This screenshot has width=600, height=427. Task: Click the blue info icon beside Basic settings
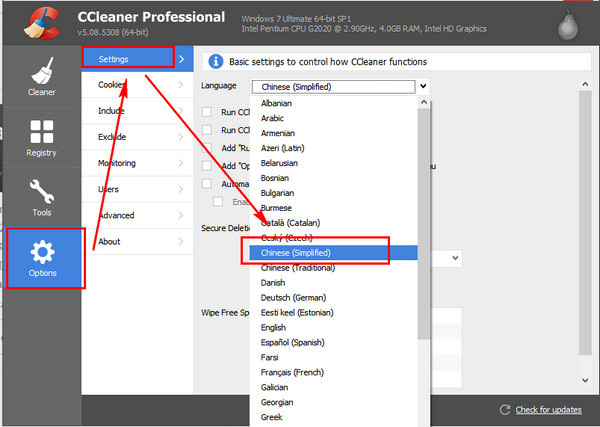point(212,62)
